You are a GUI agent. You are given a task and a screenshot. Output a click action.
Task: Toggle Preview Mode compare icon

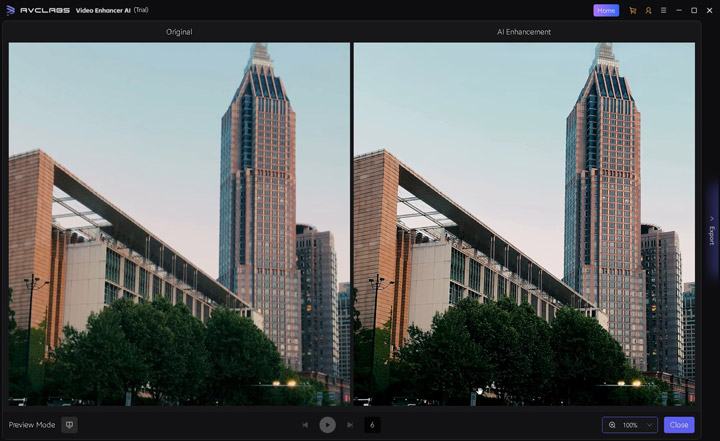[x=69, y=425]
